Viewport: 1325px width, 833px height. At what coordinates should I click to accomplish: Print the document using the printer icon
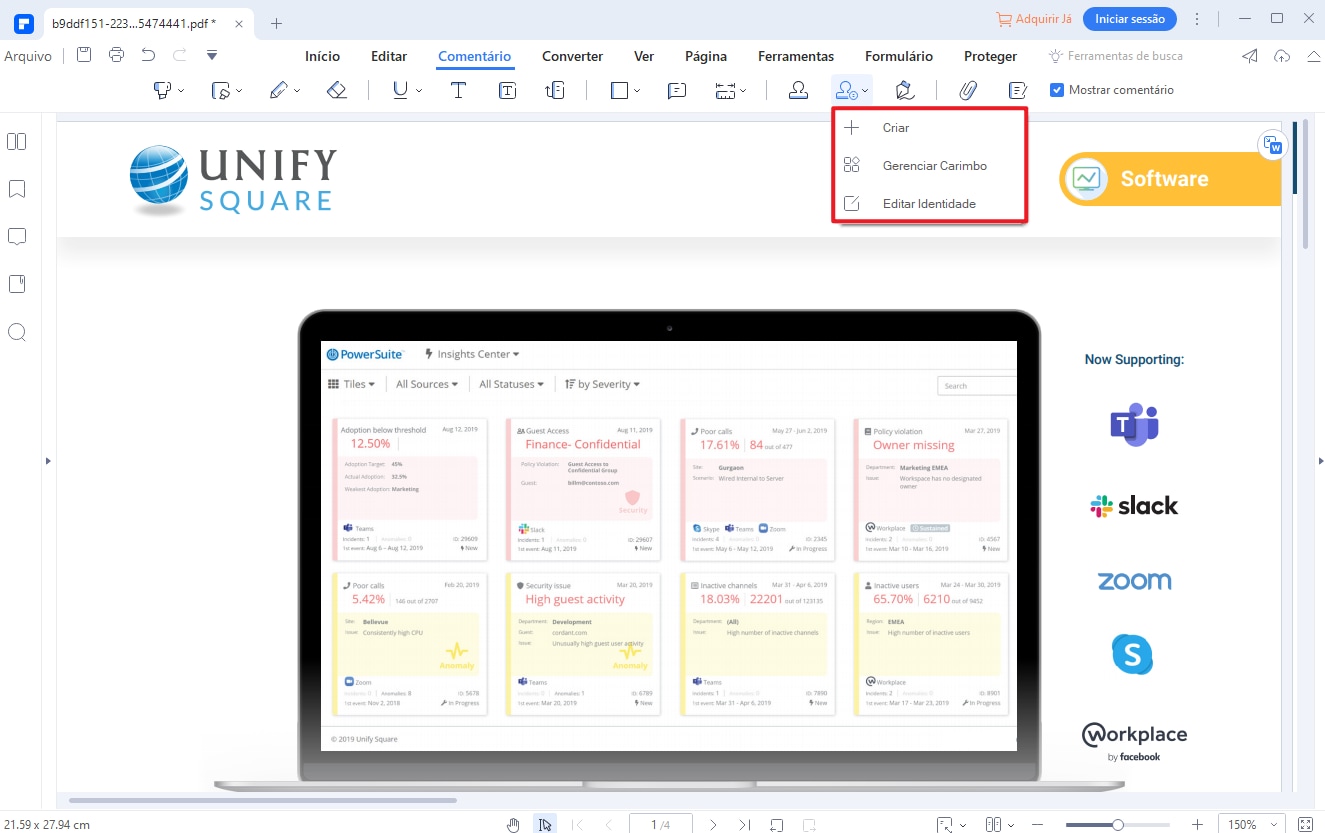coord(116,55)
